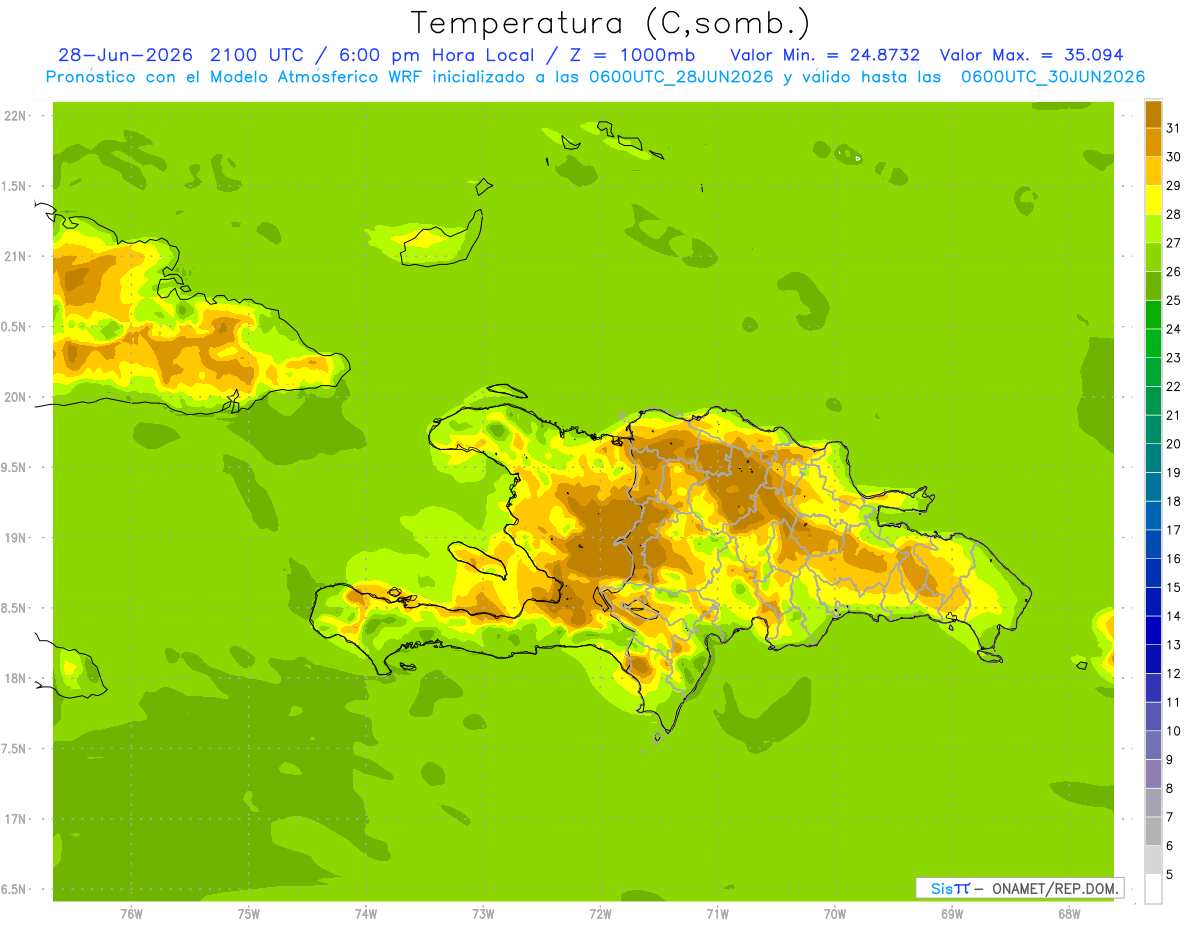The image size is (1200, 927).
Task: Select the yellow swatch between 28 and 29
Action: [x=1153, y=201]
